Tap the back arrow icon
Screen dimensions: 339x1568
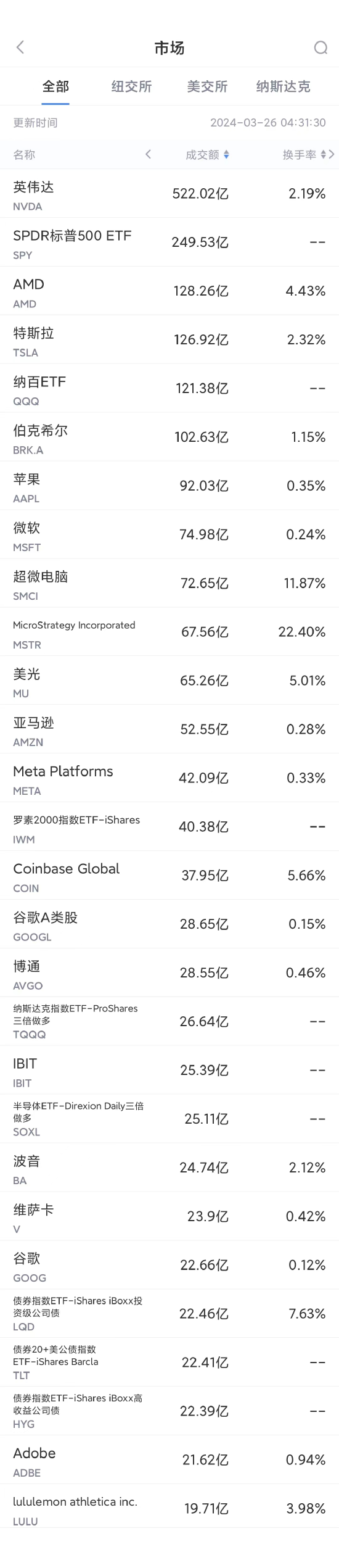click(x=20, y=48)
